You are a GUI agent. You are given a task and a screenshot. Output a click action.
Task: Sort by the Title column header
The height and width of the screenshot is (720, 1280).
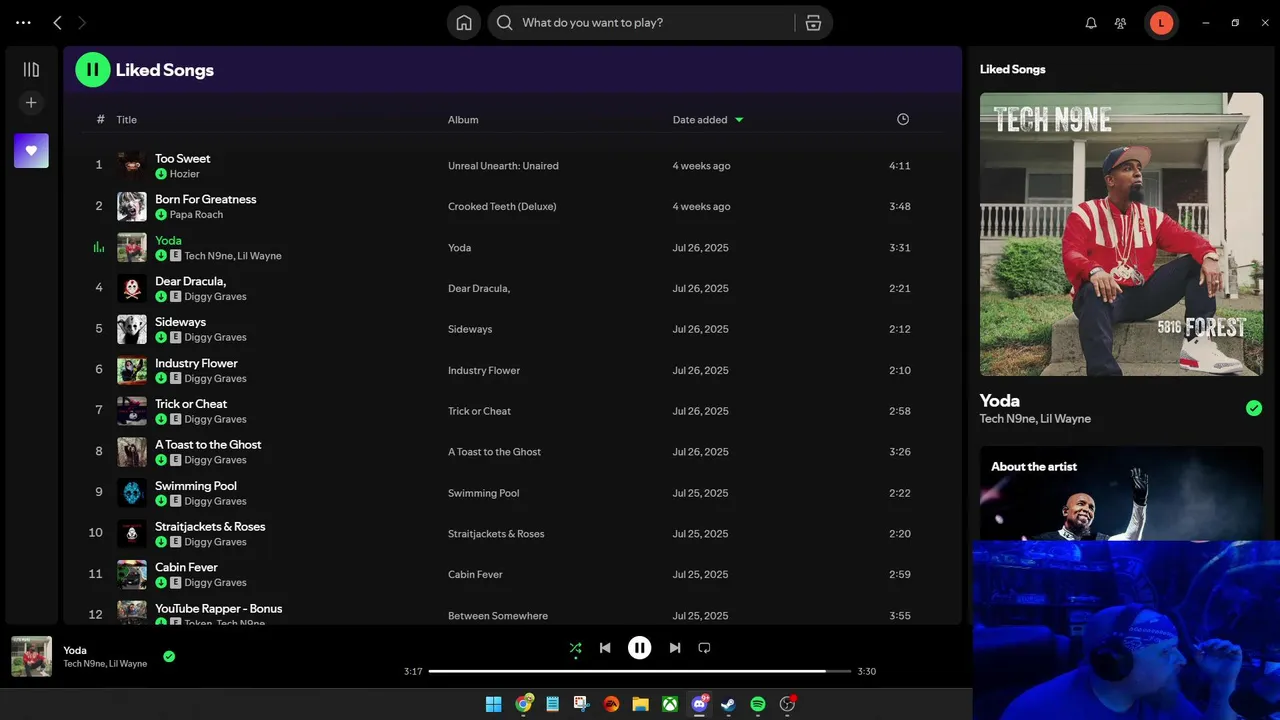pos(126,120)
